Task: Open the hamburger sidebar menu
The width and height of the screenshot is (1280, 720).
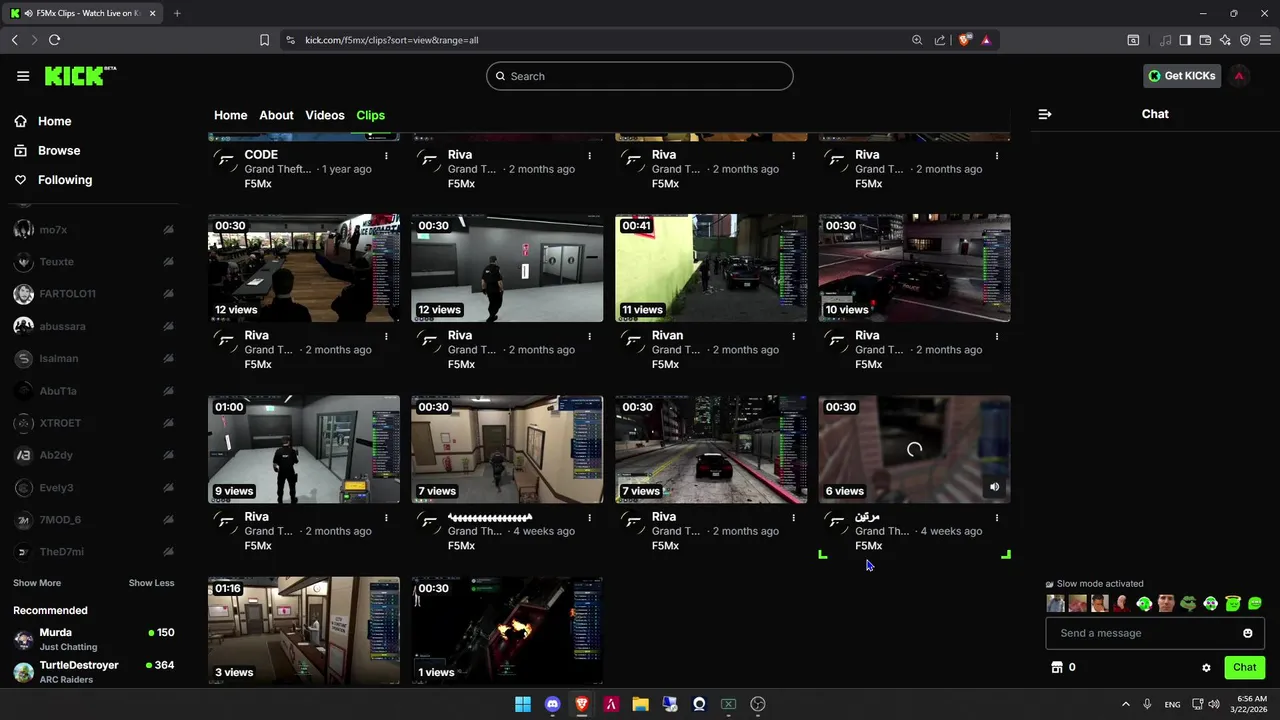Action: coord(23,76)
